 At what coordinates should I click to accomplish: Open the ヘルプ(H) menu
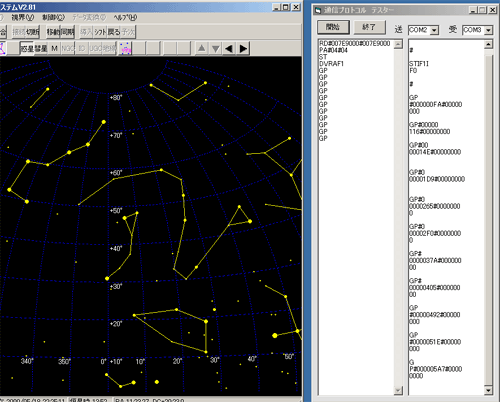coord(125,17)
